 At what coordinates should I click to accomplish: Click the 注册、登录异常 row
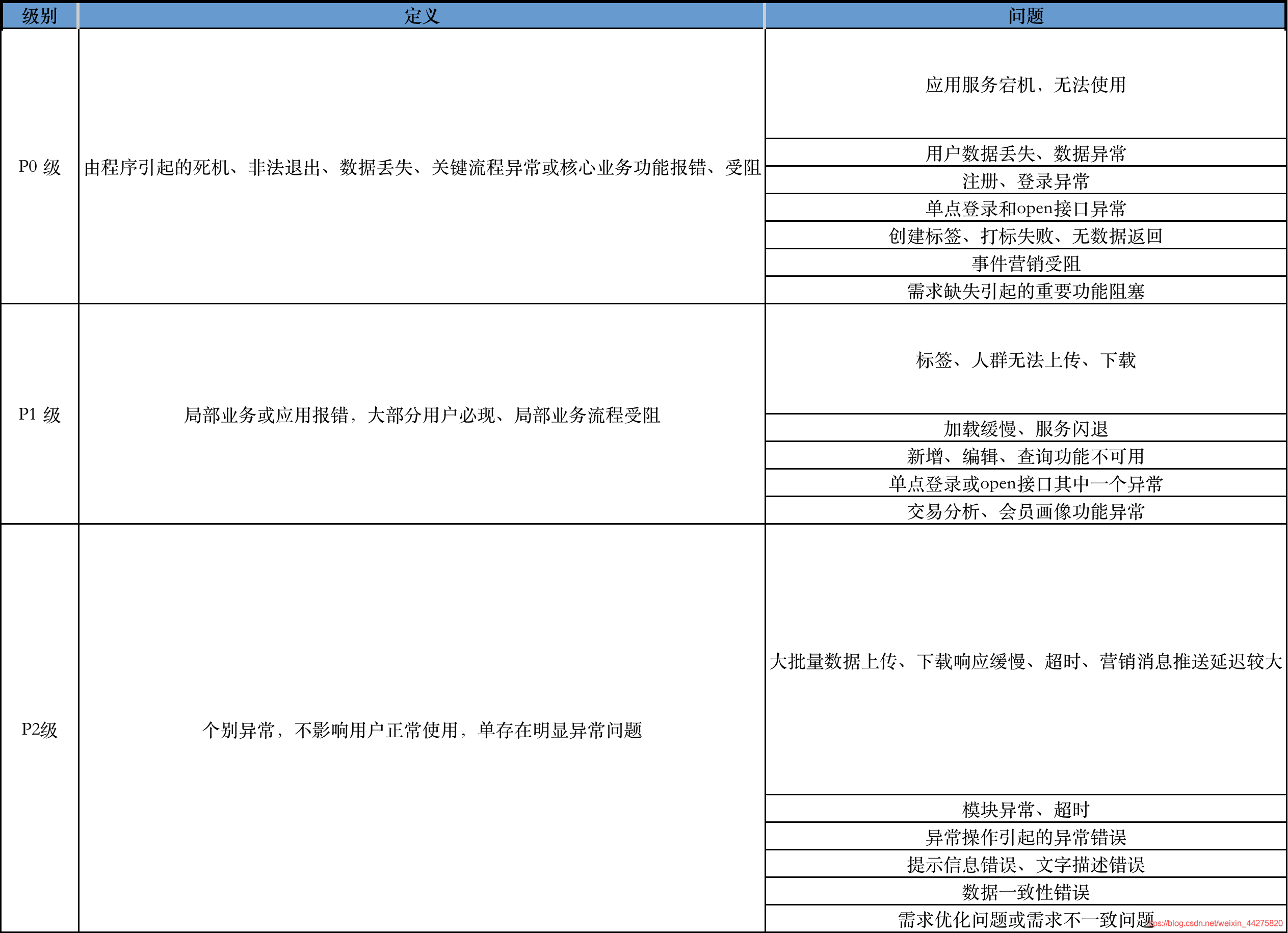click(1026, 182)
